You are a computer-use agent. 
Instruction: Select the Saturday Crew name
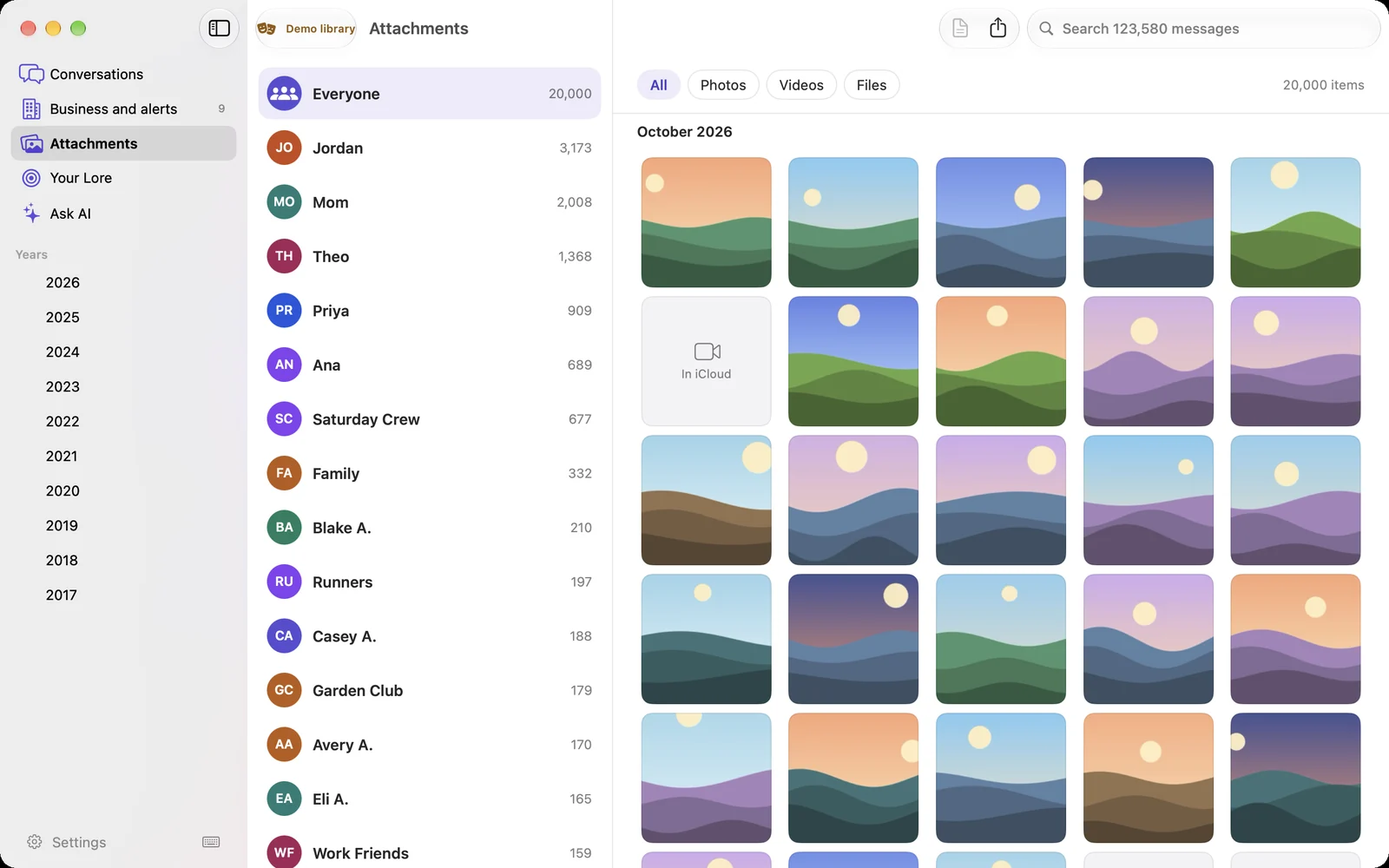coord(366,419)
